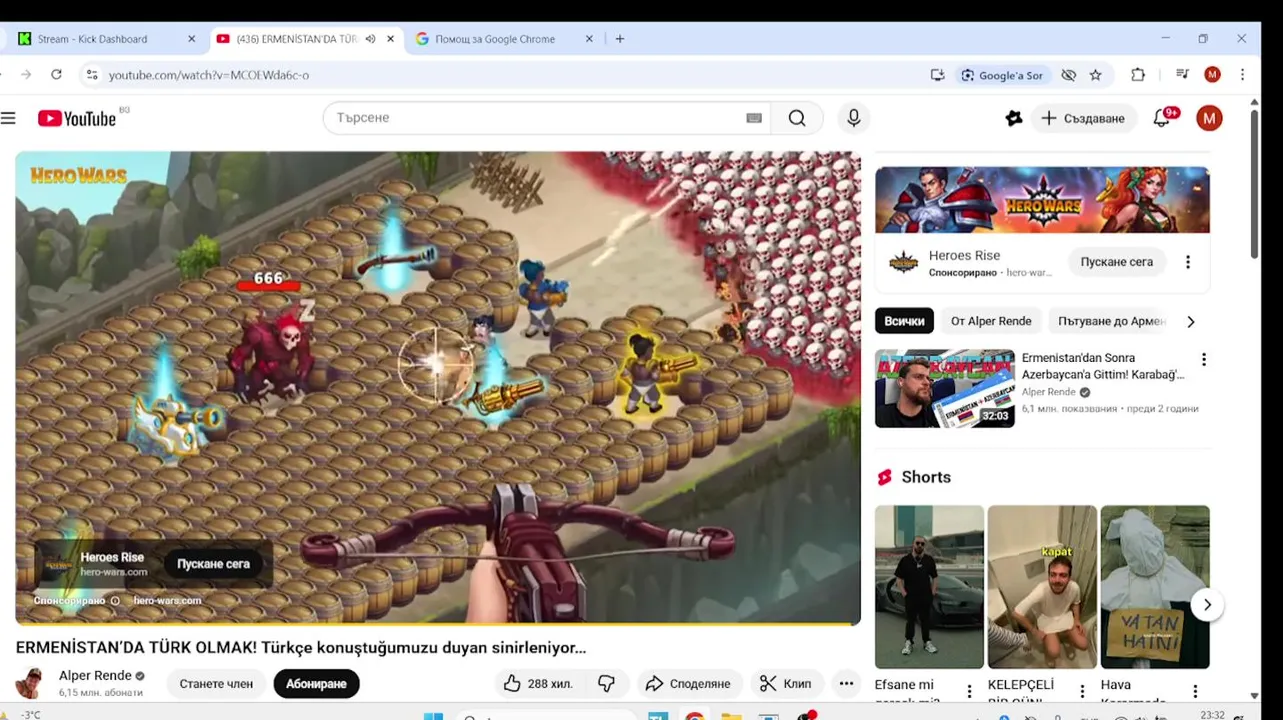The image size is (1283, 720).
Task: Reveal more filter chips with chevron
Action: click(x=1190, y=322)
